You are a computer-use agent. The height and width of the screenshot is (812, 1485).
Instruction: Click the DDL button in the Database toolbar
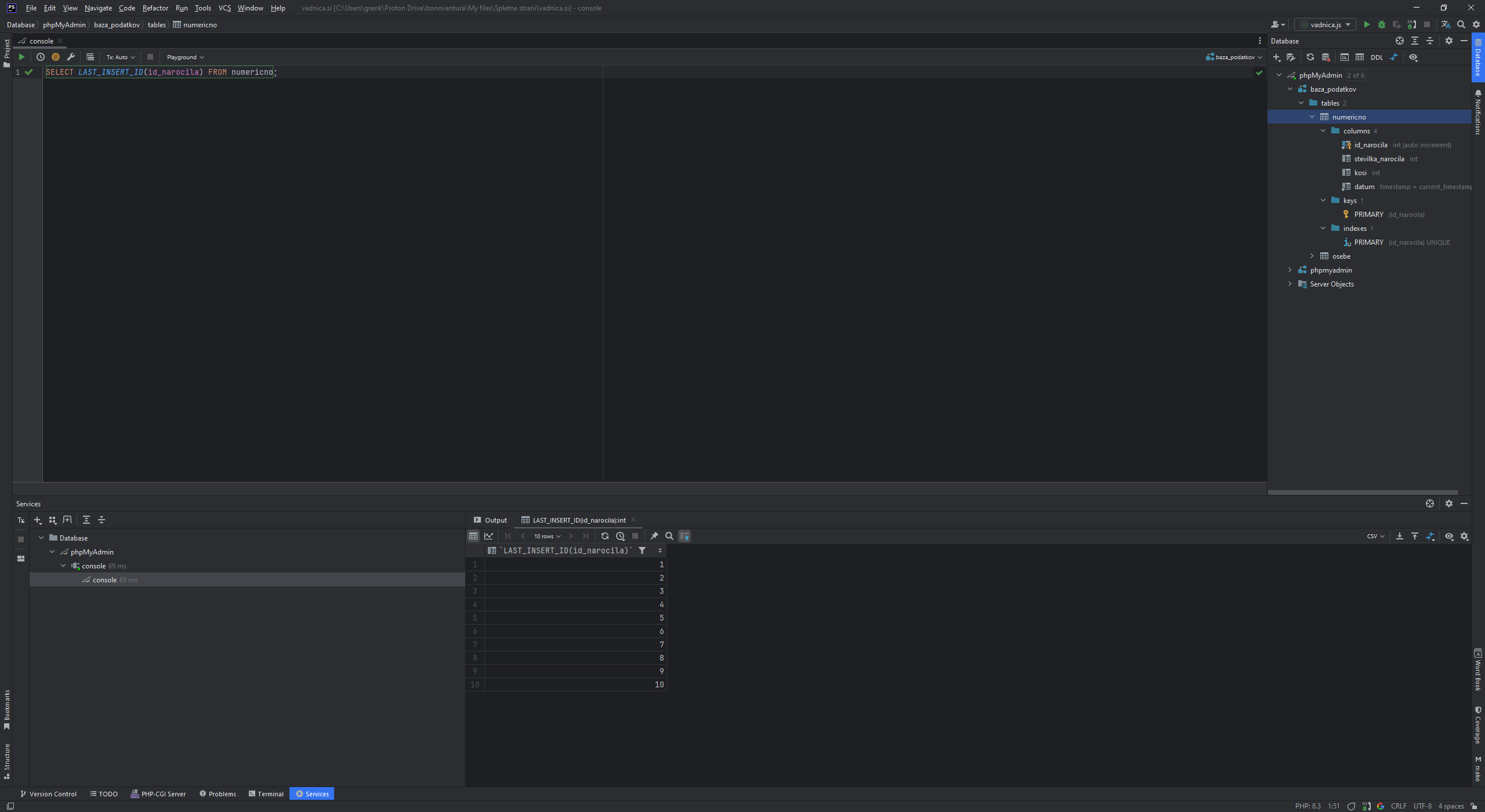tap(1377, 57)
